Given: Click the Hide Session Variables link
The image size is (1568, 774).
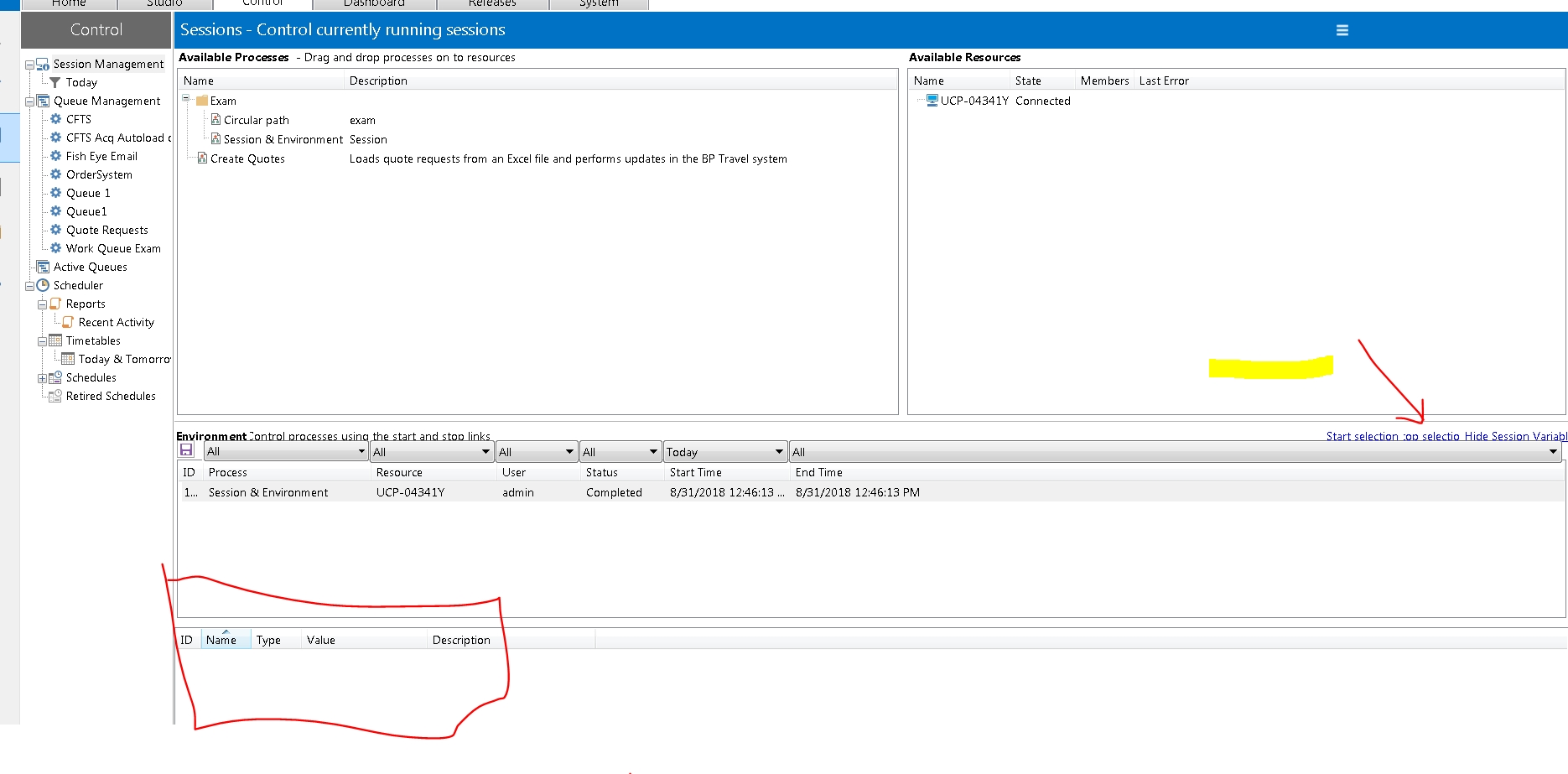Looking at the screenshot, I should (1515, 436).
